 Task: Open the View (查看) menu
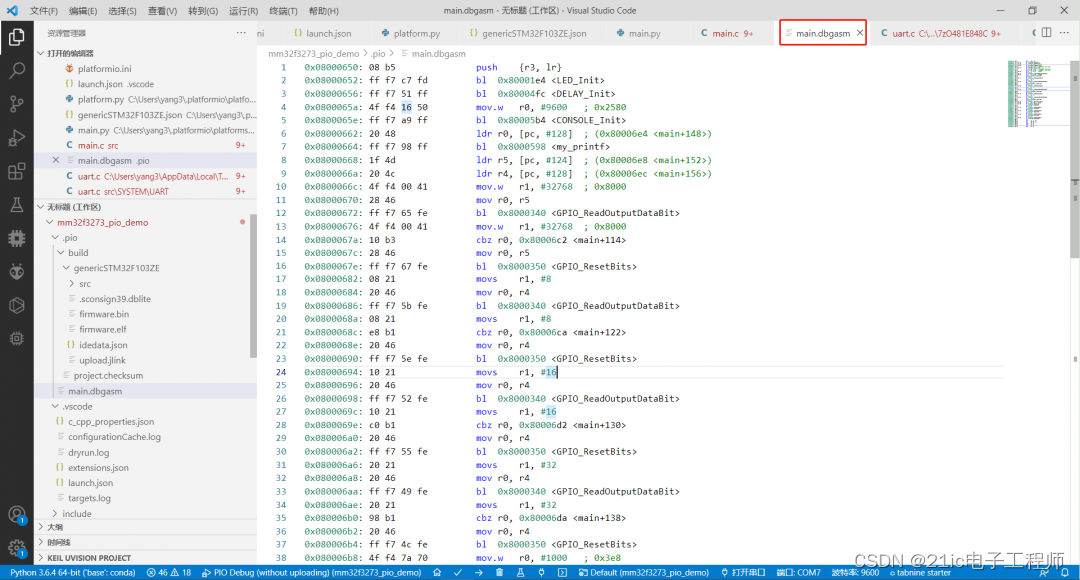point(162,11)
